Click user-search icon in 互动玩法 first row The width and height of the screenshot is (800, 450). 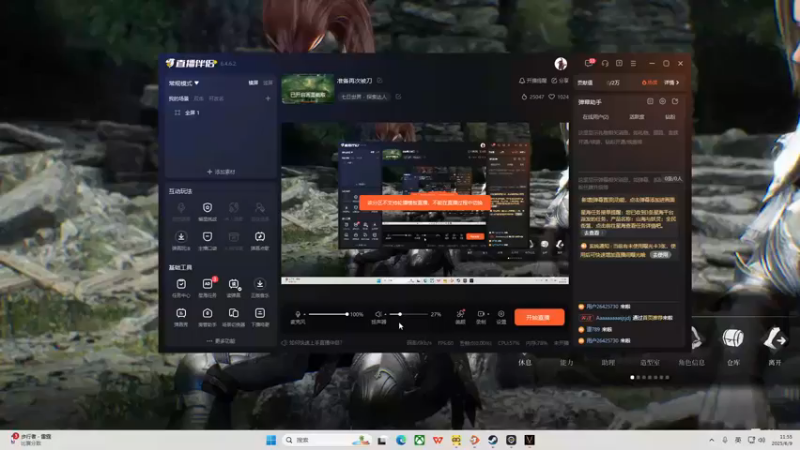click(x=260, y=208)
